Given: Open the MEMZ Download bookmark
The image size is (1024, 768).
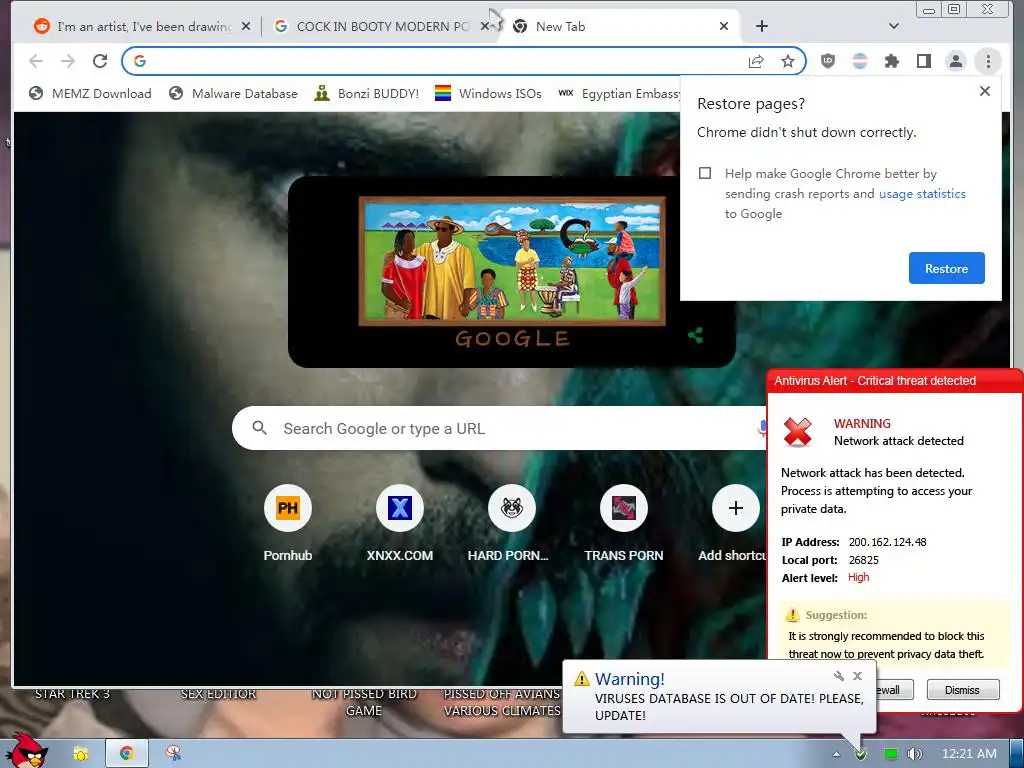Looking at the screenshot, I should (90, 93).
